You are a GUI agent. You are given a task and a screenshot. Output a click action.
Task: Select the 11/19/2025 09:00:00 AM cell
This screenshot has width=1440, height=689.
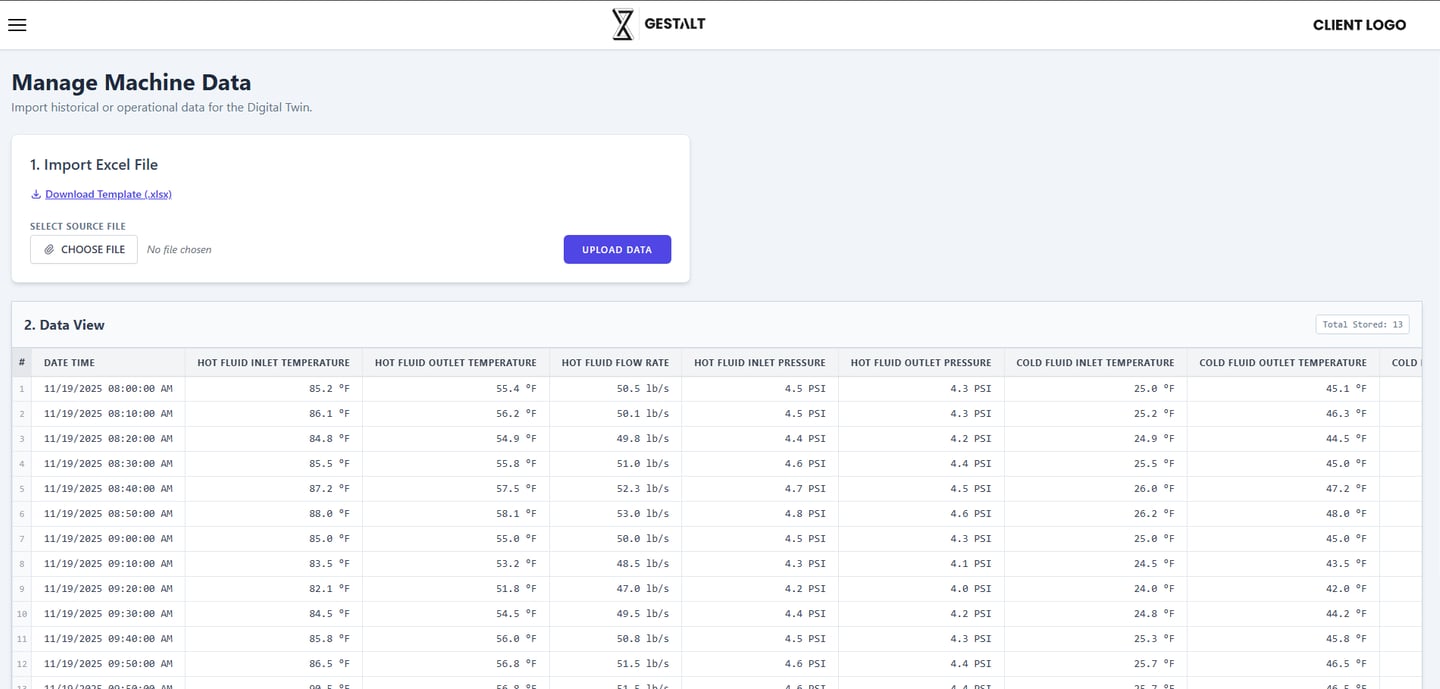point(108,538)
